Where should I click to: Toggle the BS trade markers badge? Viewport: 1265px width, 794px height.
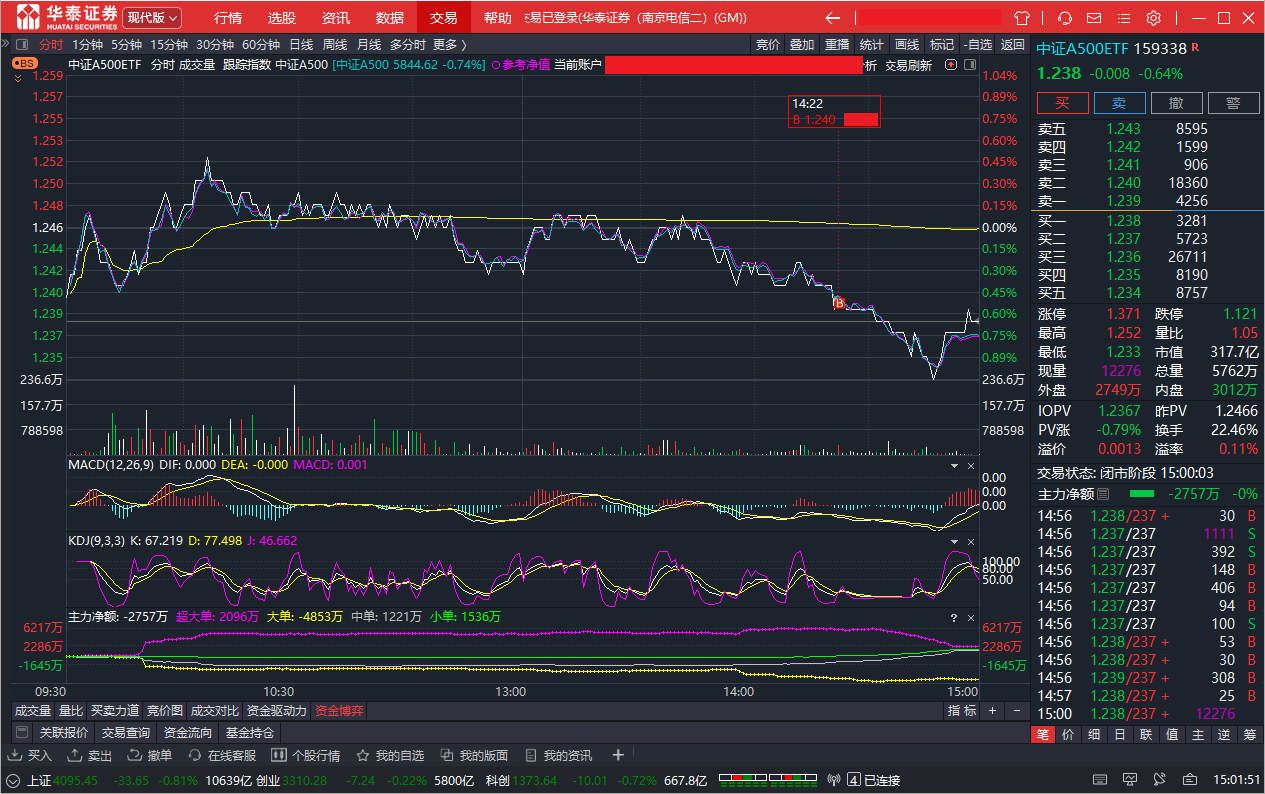click(x=24, y=63)
